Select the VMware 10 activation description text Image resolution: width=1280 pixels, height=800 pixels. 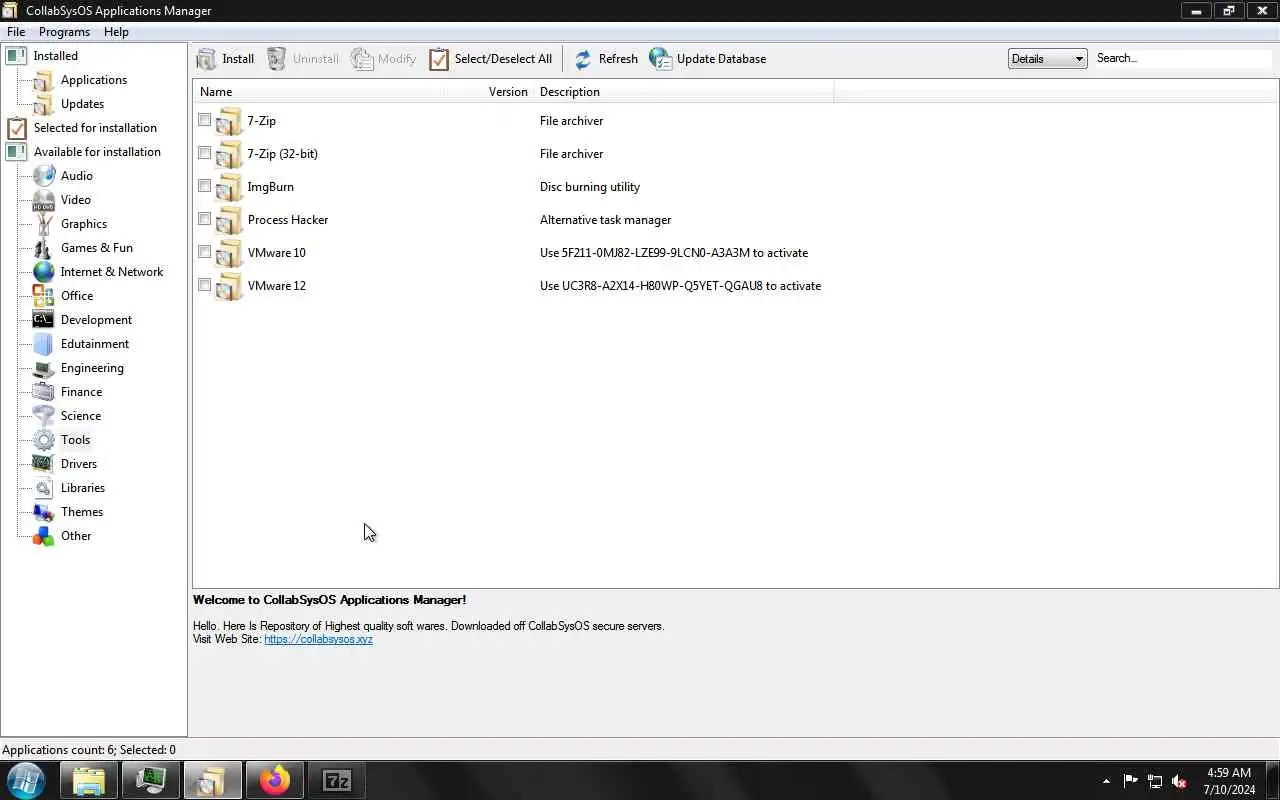click(674, 253)
